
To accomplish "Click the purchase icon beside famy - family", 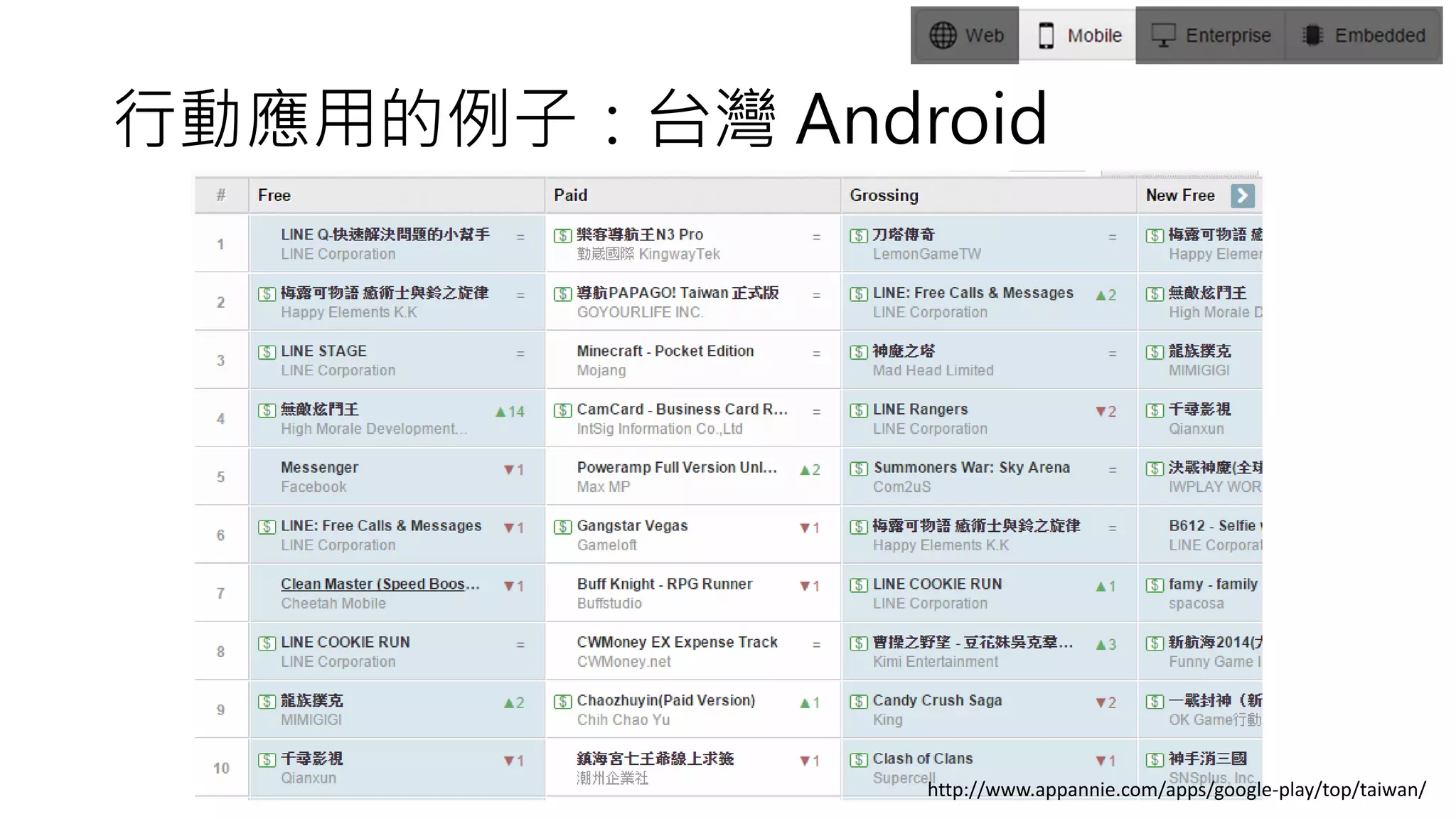I will tap(1155, 585).
